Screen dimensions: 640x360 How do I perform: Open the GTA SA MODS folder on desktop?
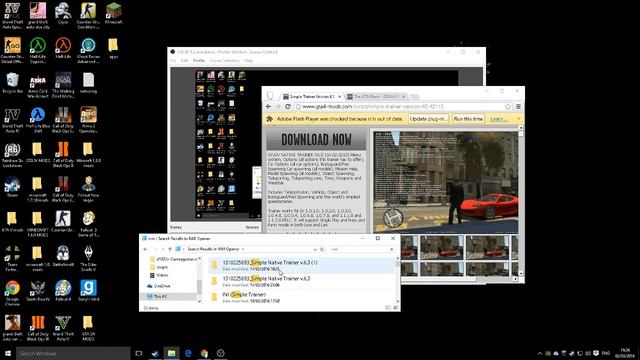(x=88, y=327)
